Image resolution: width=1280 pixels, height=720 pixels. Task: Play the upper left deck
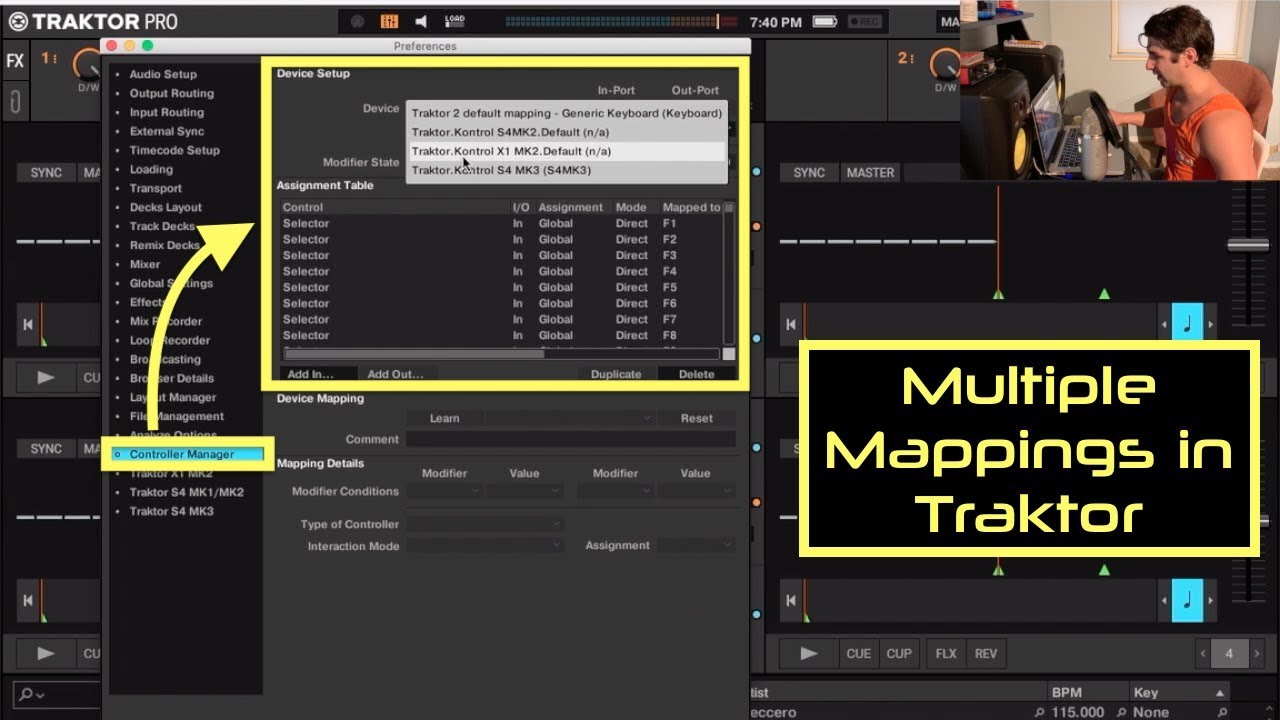pos(46,378)
